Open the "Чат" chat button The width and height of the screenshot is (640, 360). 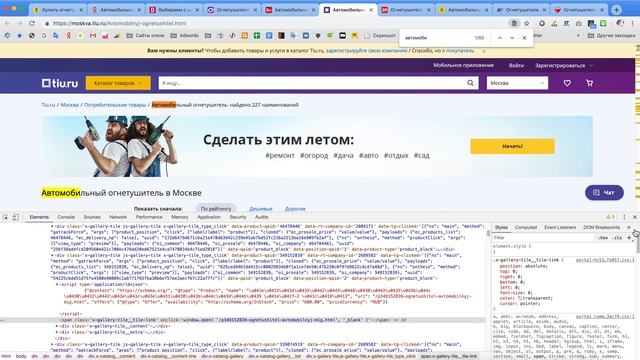click(604, 193)
